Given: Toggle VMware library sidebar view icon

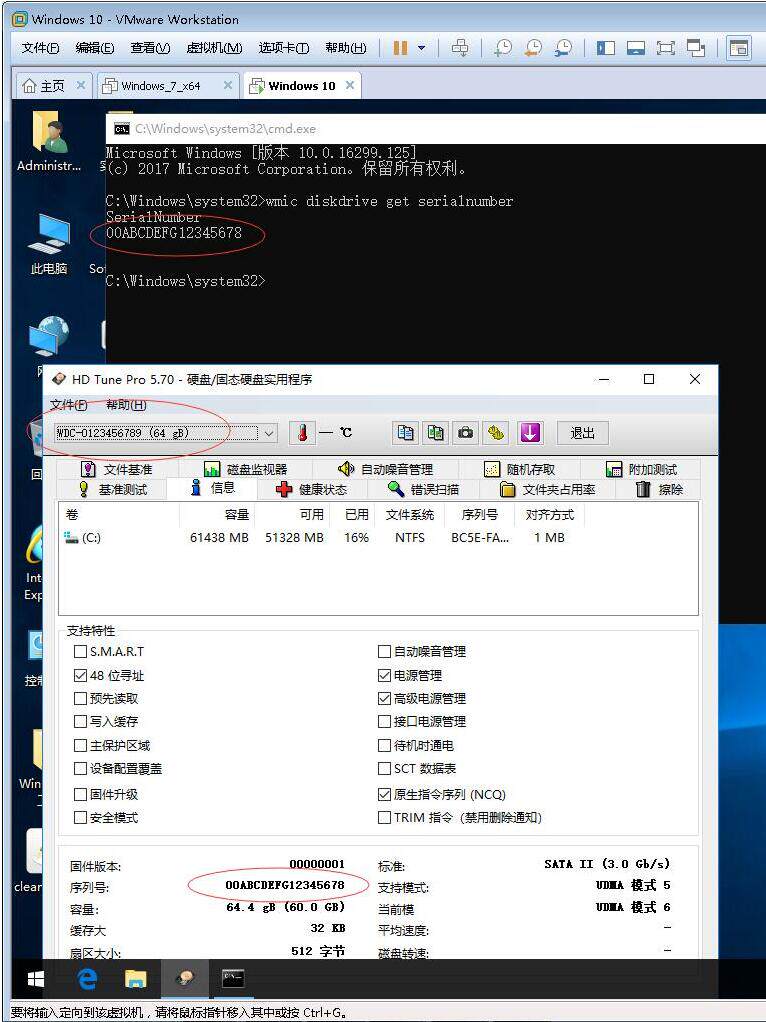Looking at the screenshot, I should pos(606,48).
